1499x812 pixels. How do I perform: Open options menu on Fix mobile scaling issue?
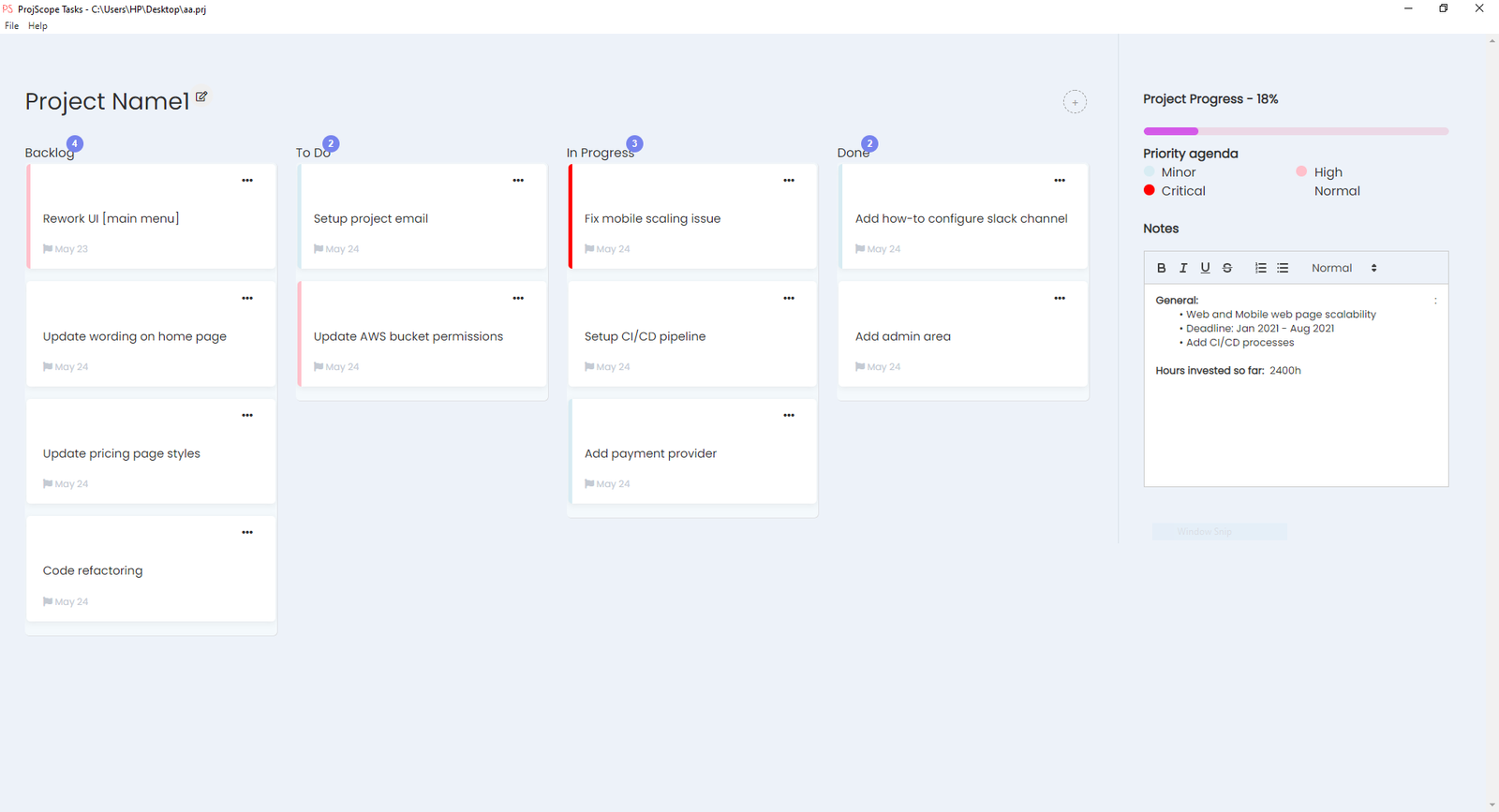[789, 181]
